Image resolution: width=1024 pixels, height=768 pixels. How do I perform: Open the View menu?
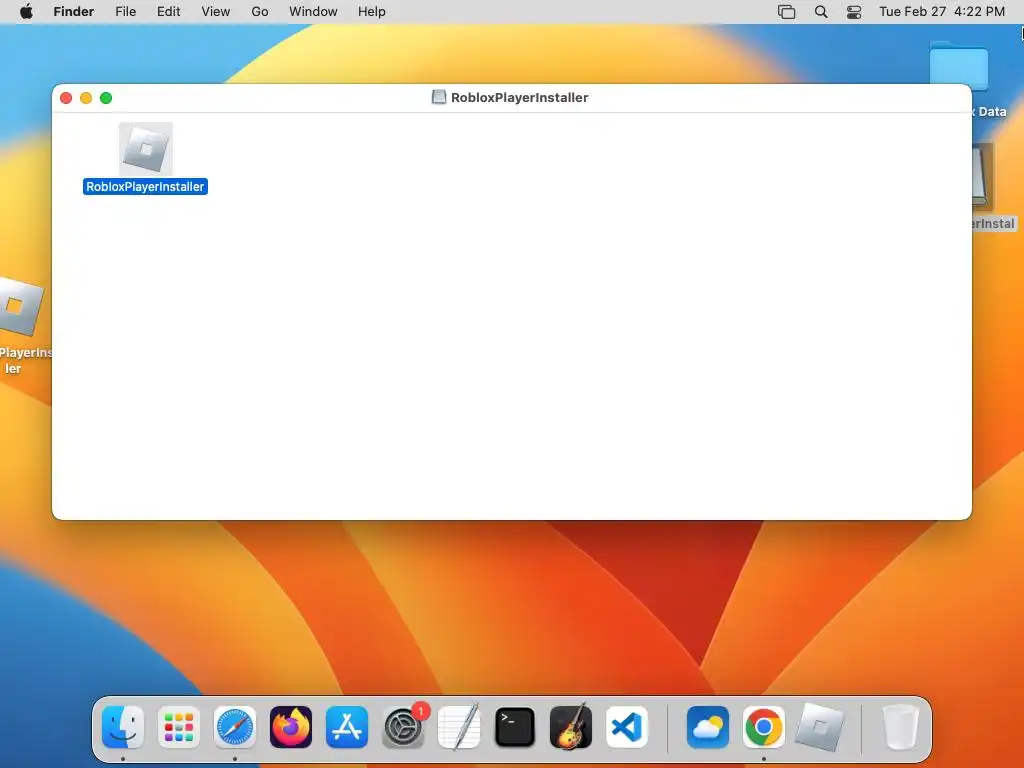click(x=216, y=12)
